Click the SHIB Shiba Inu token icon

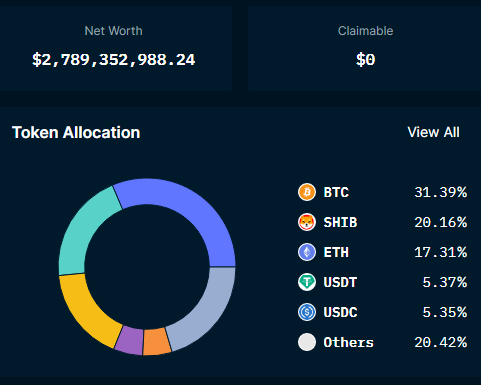pos(307,222)
